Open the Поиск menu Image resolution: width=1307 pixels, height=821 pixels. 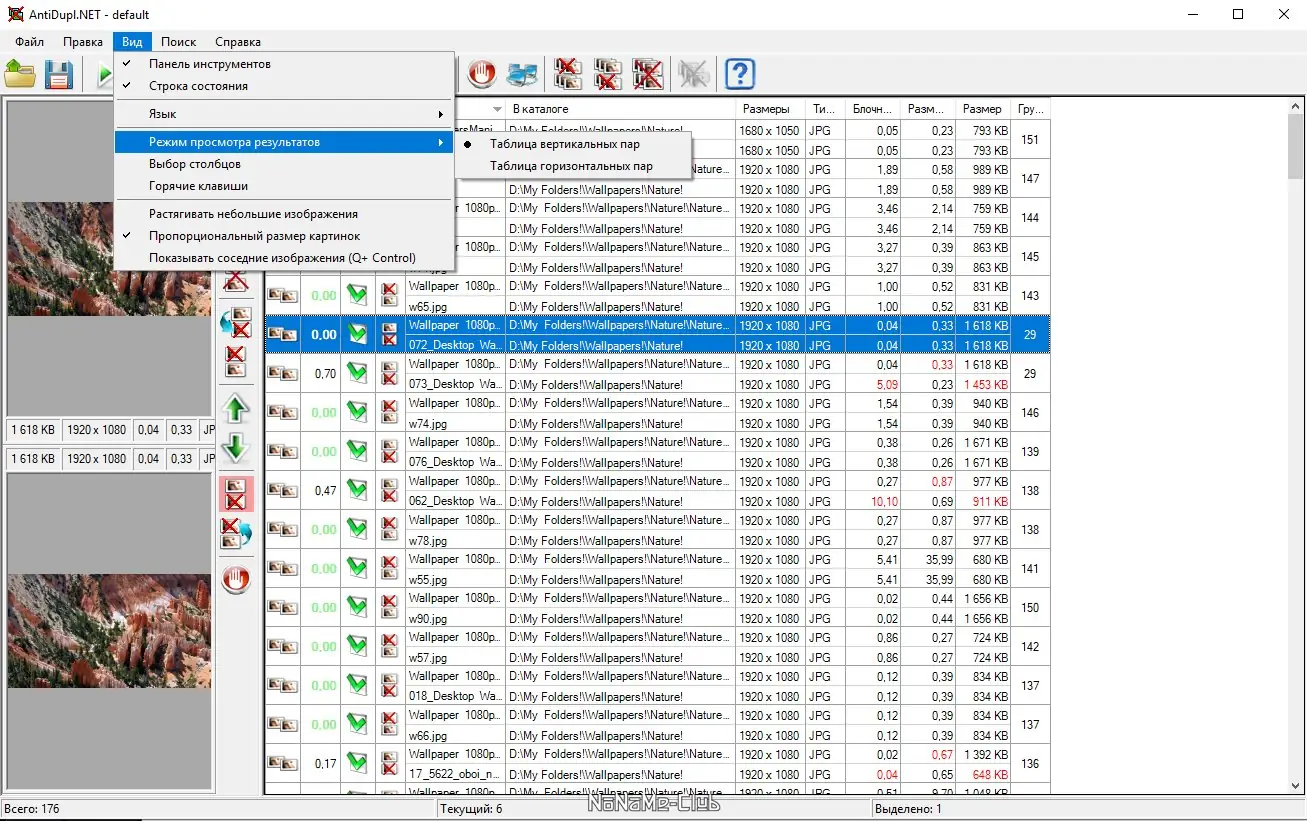click(178, 42)
